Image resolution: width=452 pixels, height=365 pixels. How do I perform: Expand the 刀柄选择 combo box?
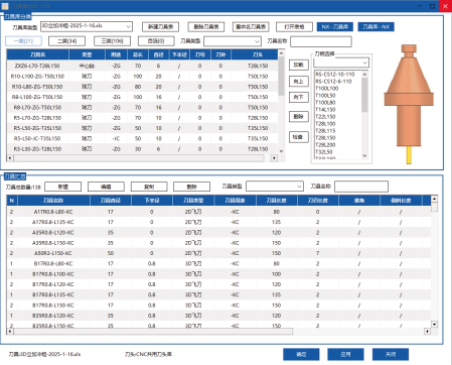point(341,62)
